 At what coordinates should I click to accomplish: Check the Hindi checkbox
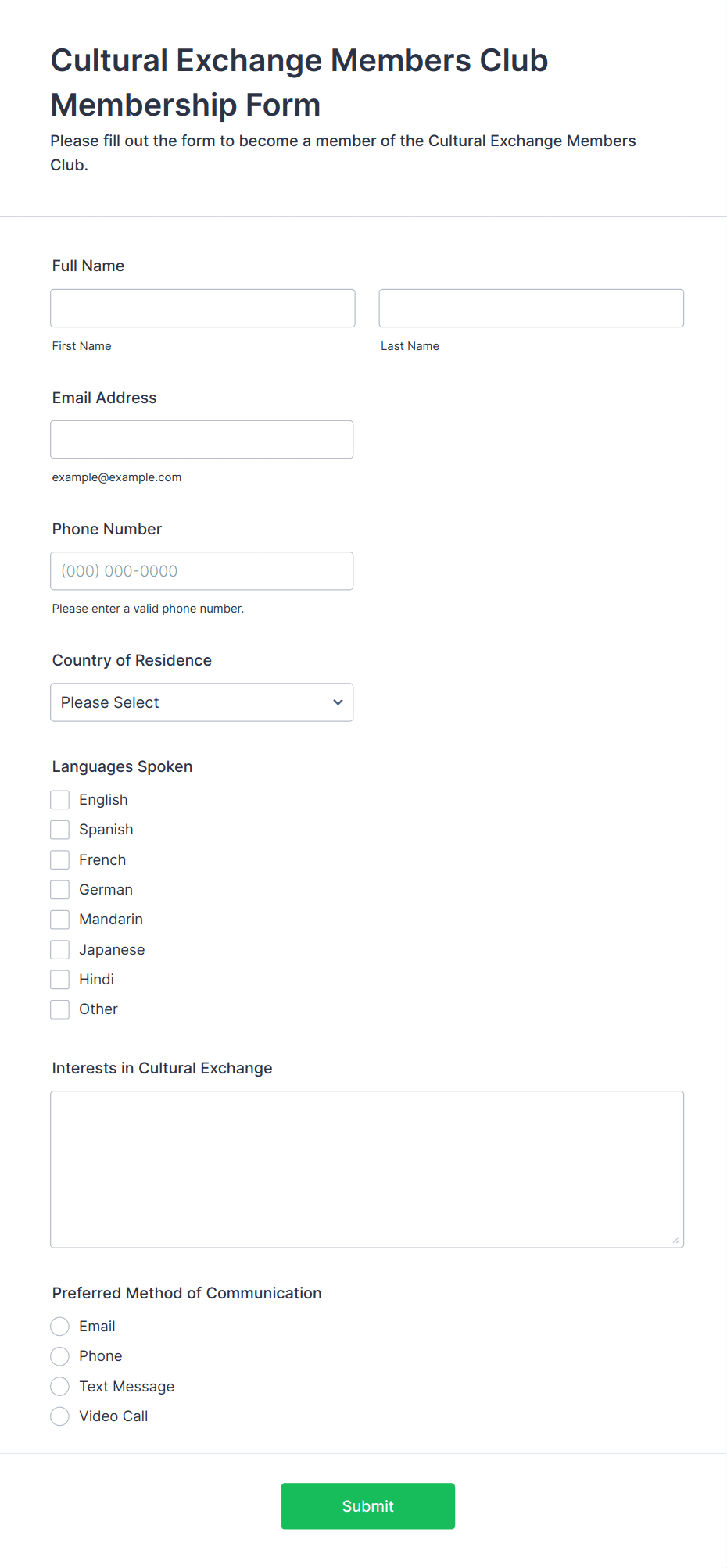click(x=59, y=979)
